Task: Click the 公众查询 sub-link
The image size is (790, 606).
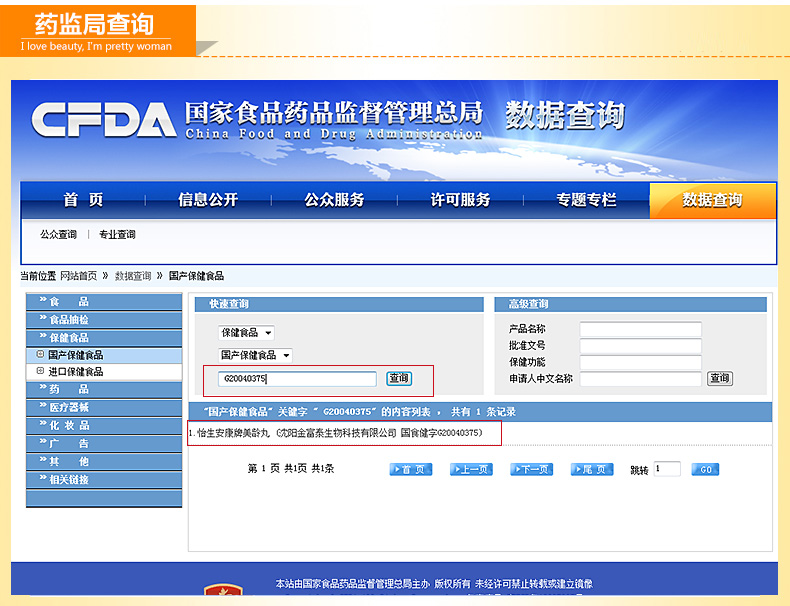Action: tap(58, 234)
